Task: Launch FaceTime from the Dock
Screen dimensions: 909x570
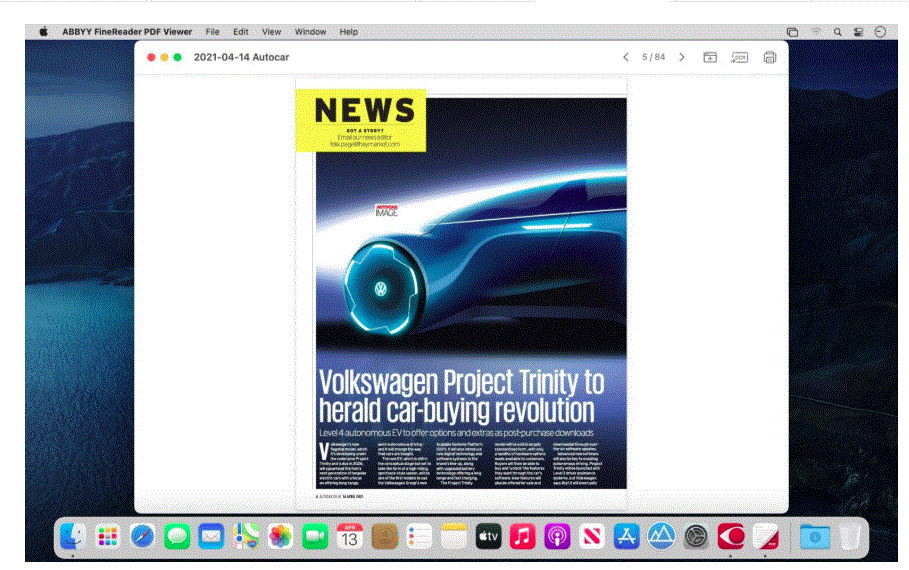Action: tap(315, 536)
